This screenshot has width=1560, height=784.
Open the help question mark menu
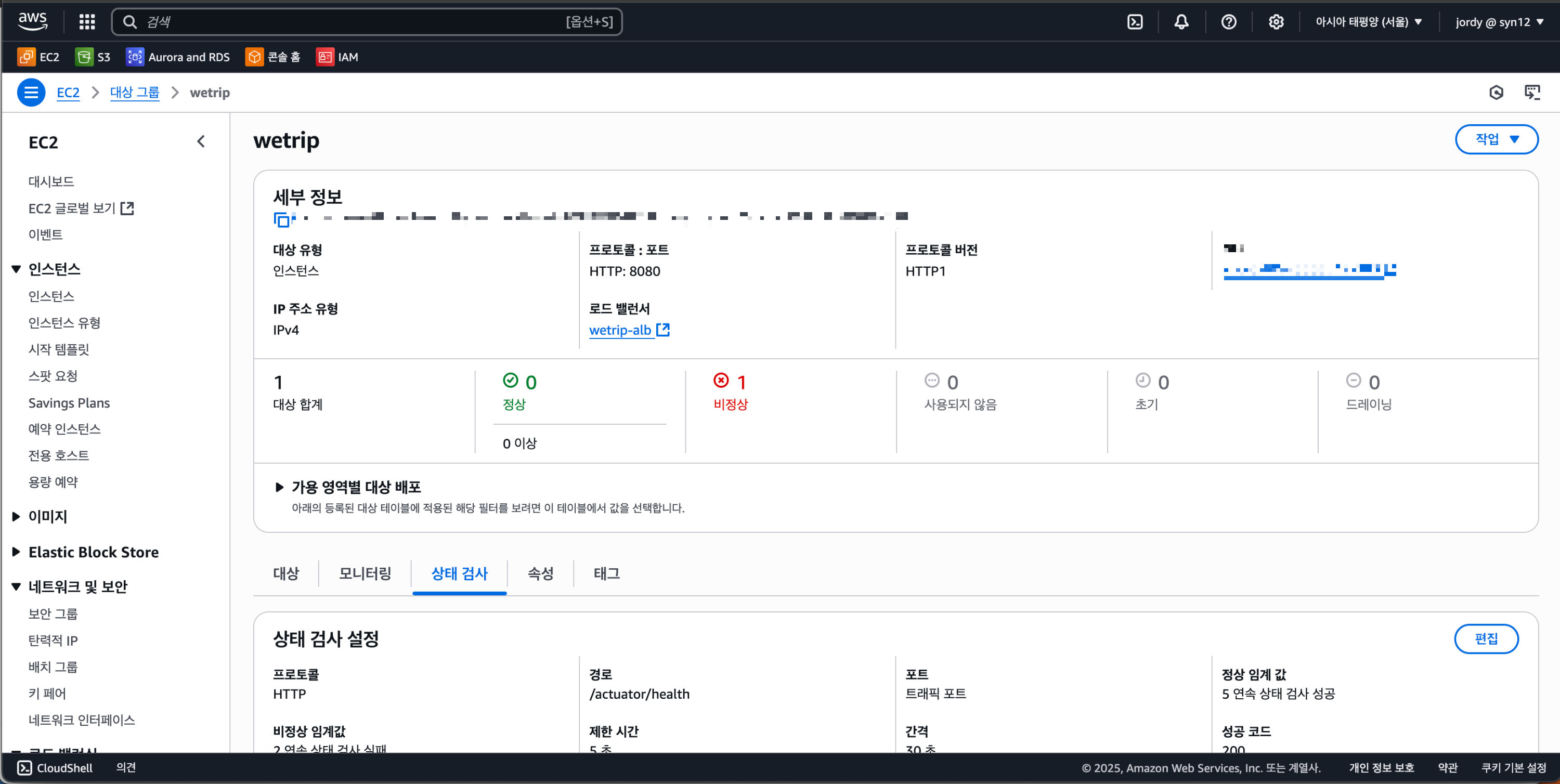pyautogui.click(x=1228, y=22)
